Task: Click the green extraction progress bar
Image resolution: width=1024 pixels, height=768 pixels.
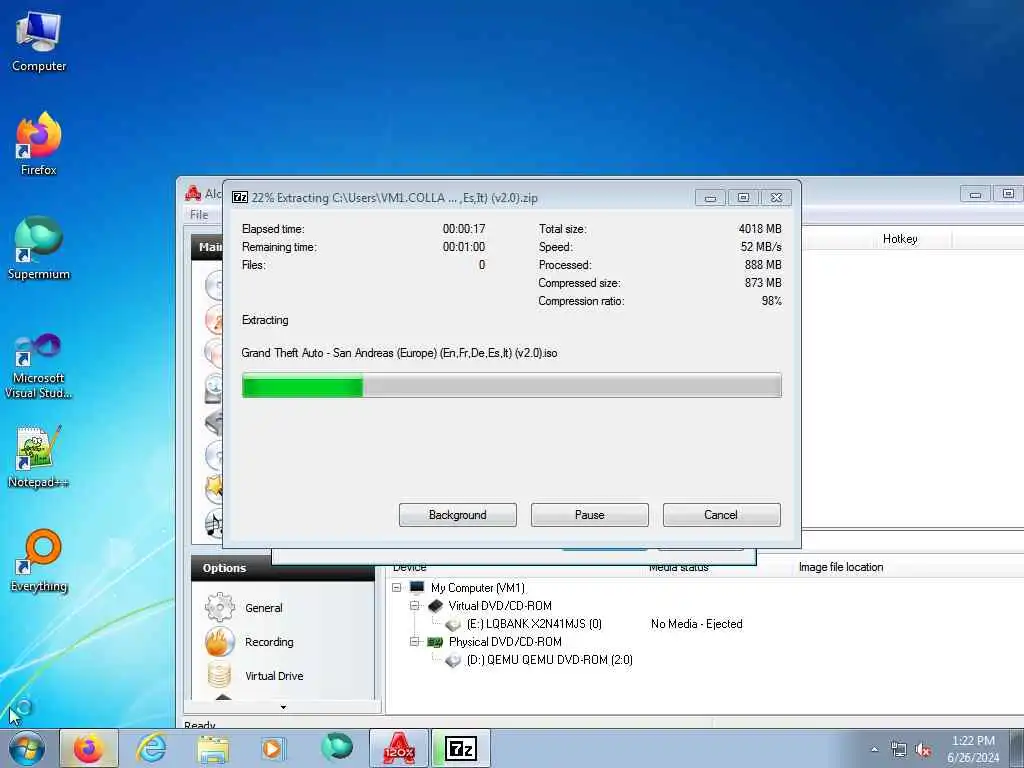Action: [x=511, y=385]
